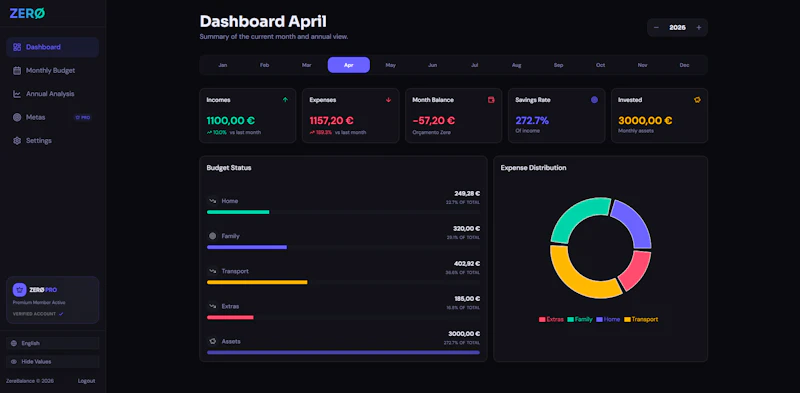Click the Monthly Budget calendar icon

pos(17,70)
